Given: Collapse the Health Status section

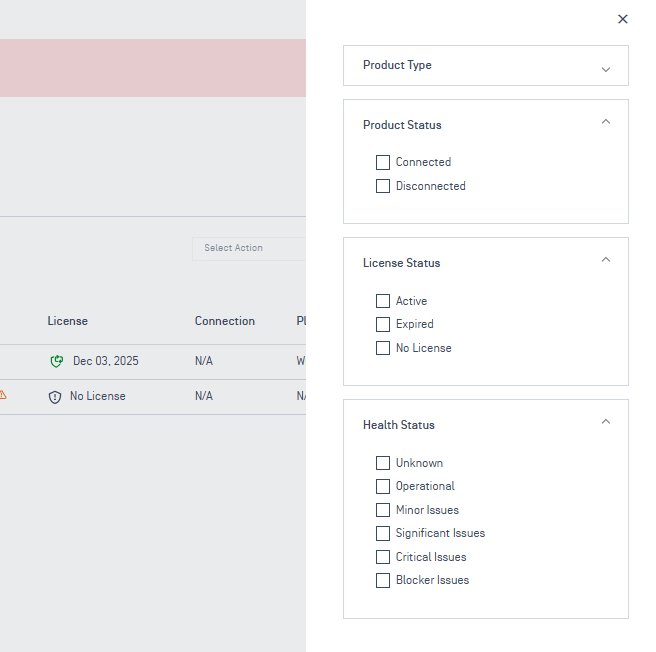Looking at the screenshot, I should click(x=605, y=422).
